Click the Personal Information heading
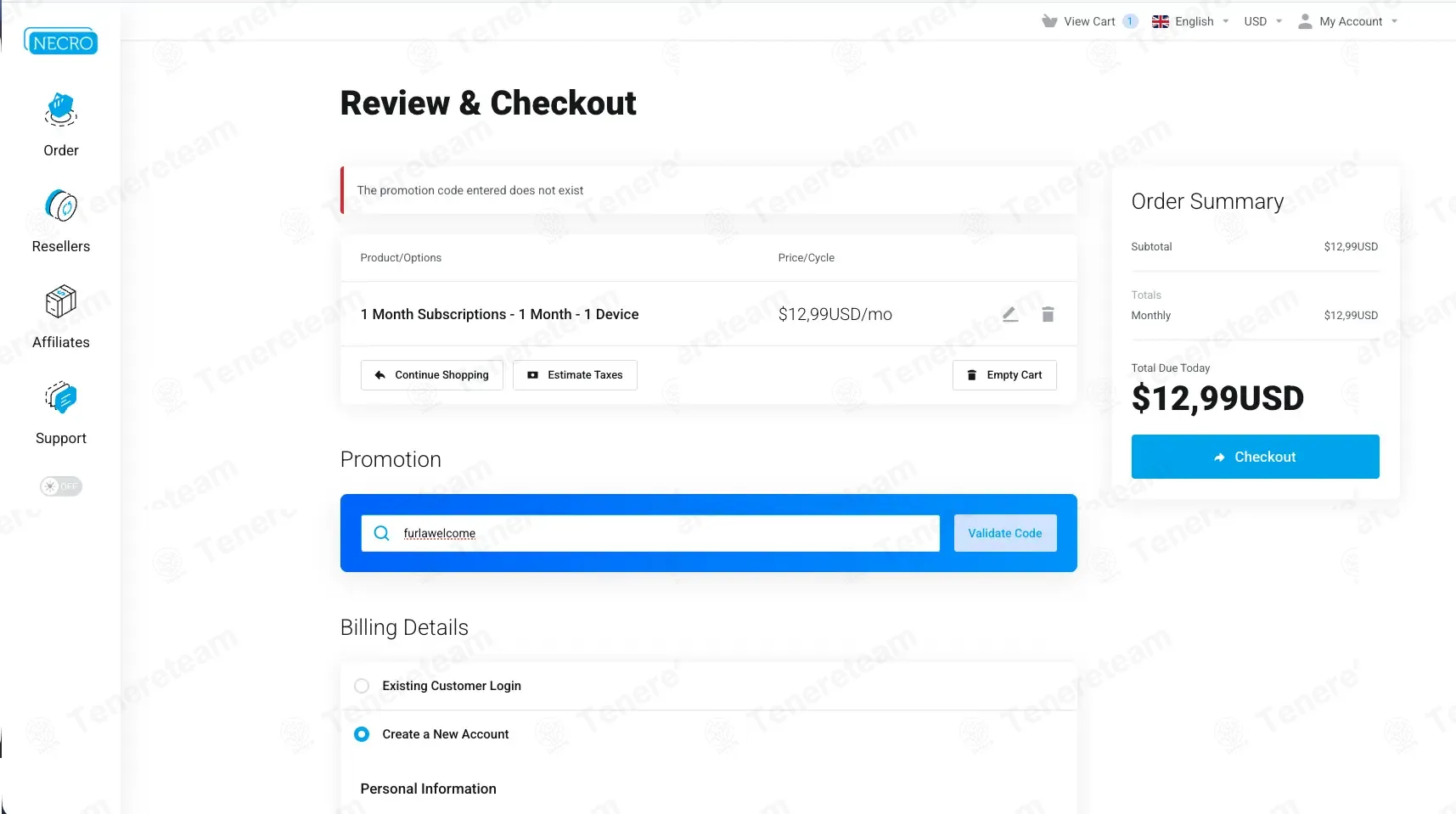Viewport: 1456px width, 814px height. pyautogui.click(x=428, y=789)
